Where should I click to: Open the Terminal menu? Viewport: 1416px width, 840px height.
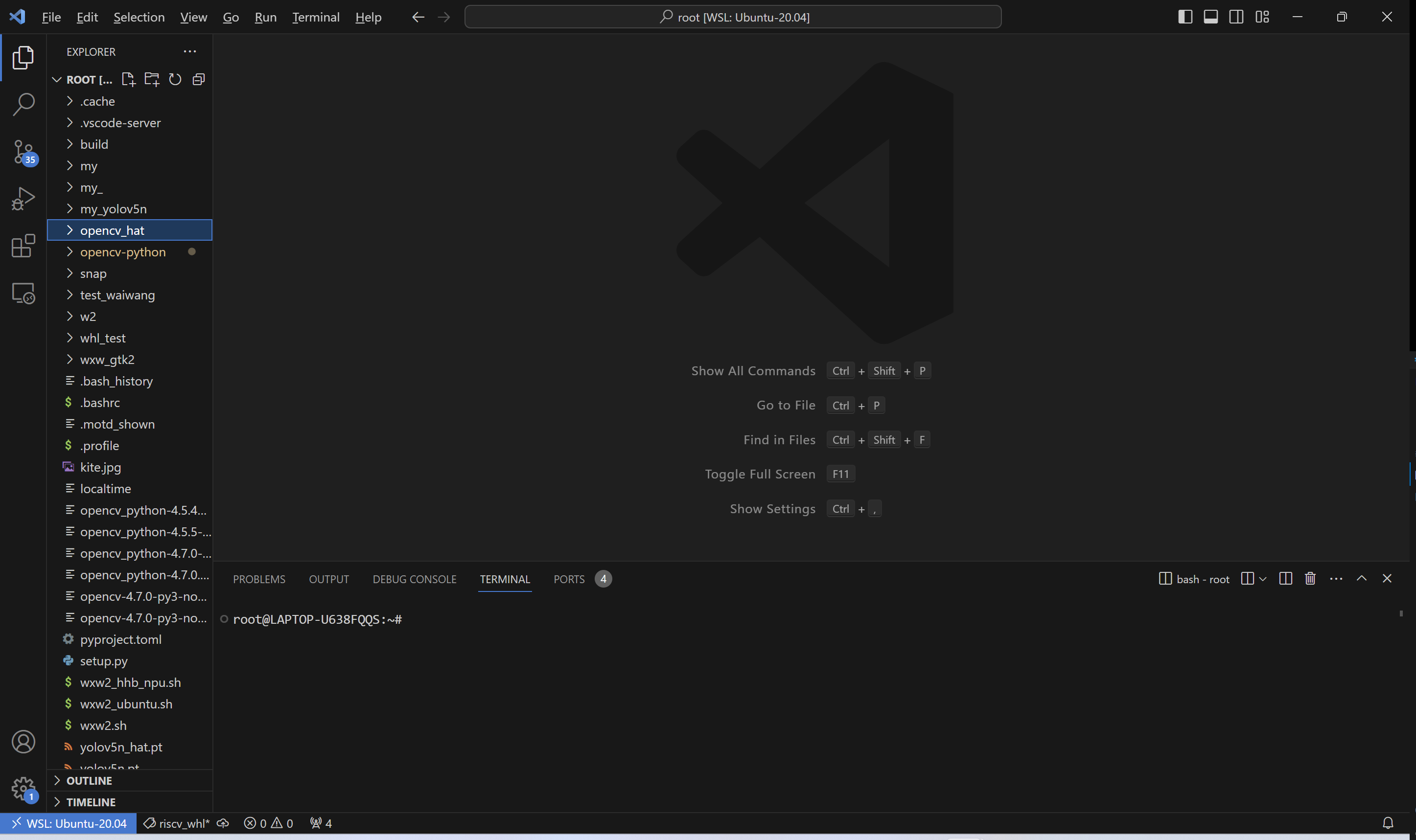point(315,17)
